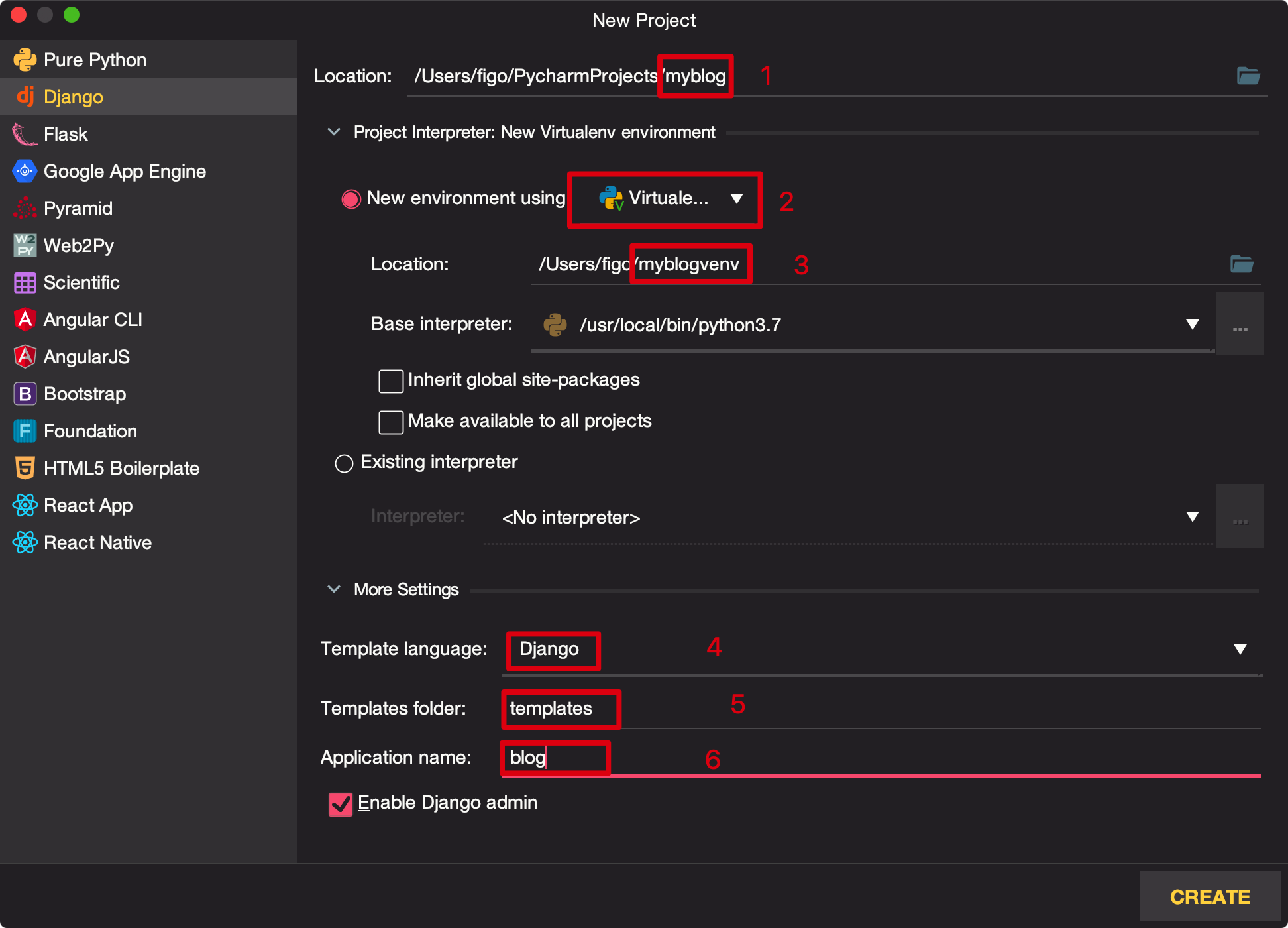The height and width of the screenshot is (928, 1288).
Task: Click the Application name input field
Action: coord(881,757)
